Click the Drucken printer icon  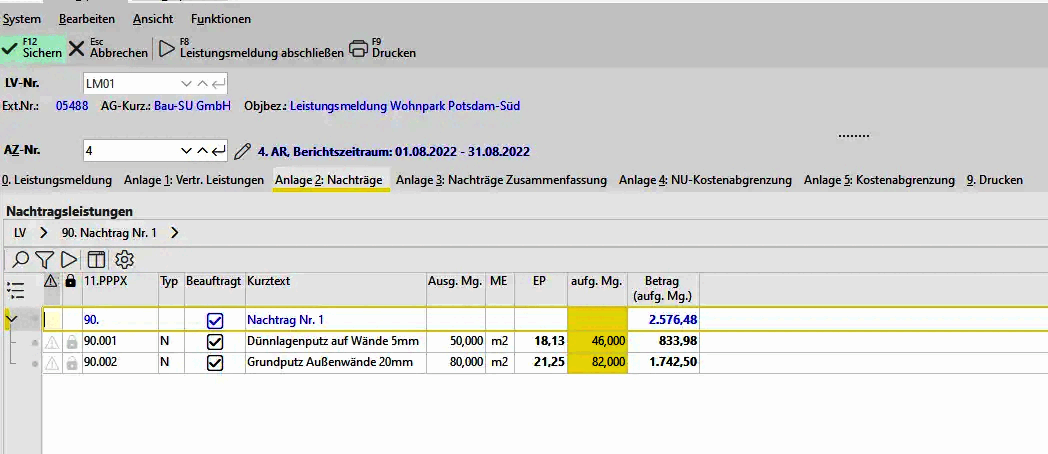coord(359,48)
